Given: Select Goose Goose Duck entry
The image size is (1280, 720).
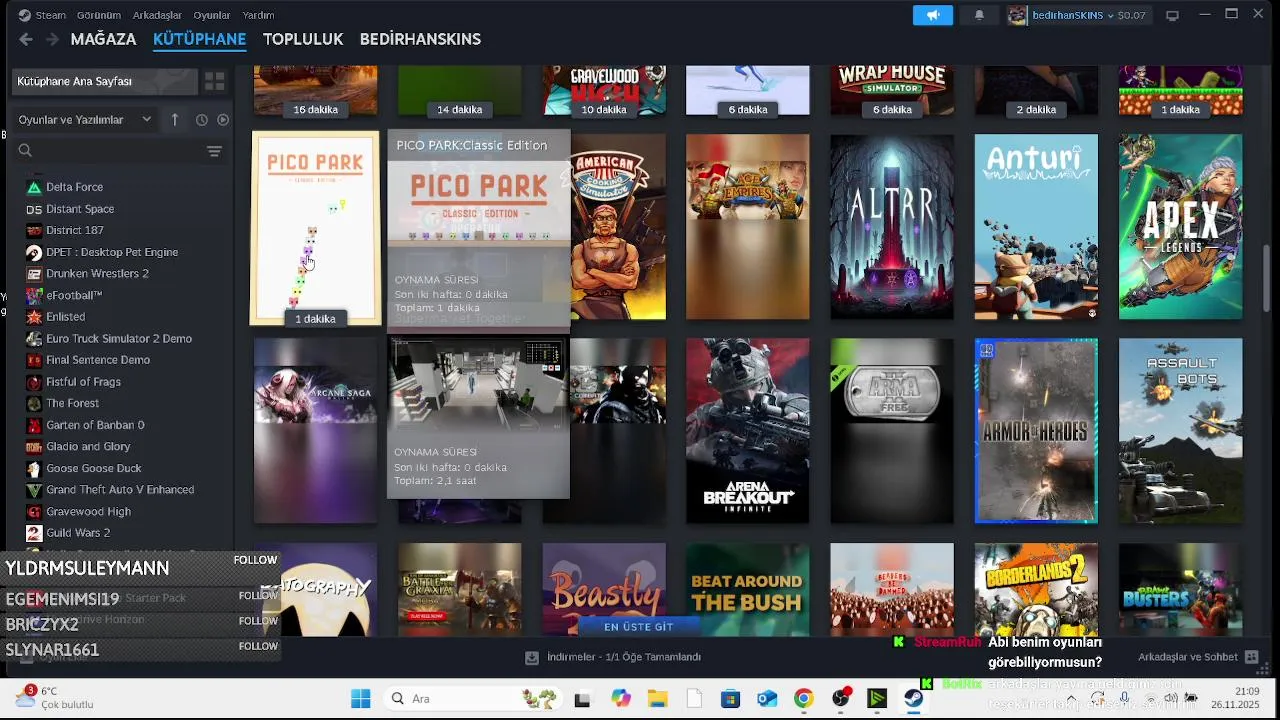Looking at the screenshot, I should pyautogui.click(x=93, y=468).
